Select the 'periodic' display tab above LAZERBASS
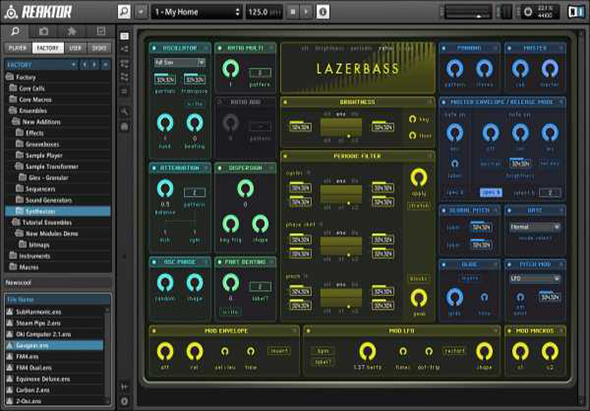590x411 pixels. [361, 48]
